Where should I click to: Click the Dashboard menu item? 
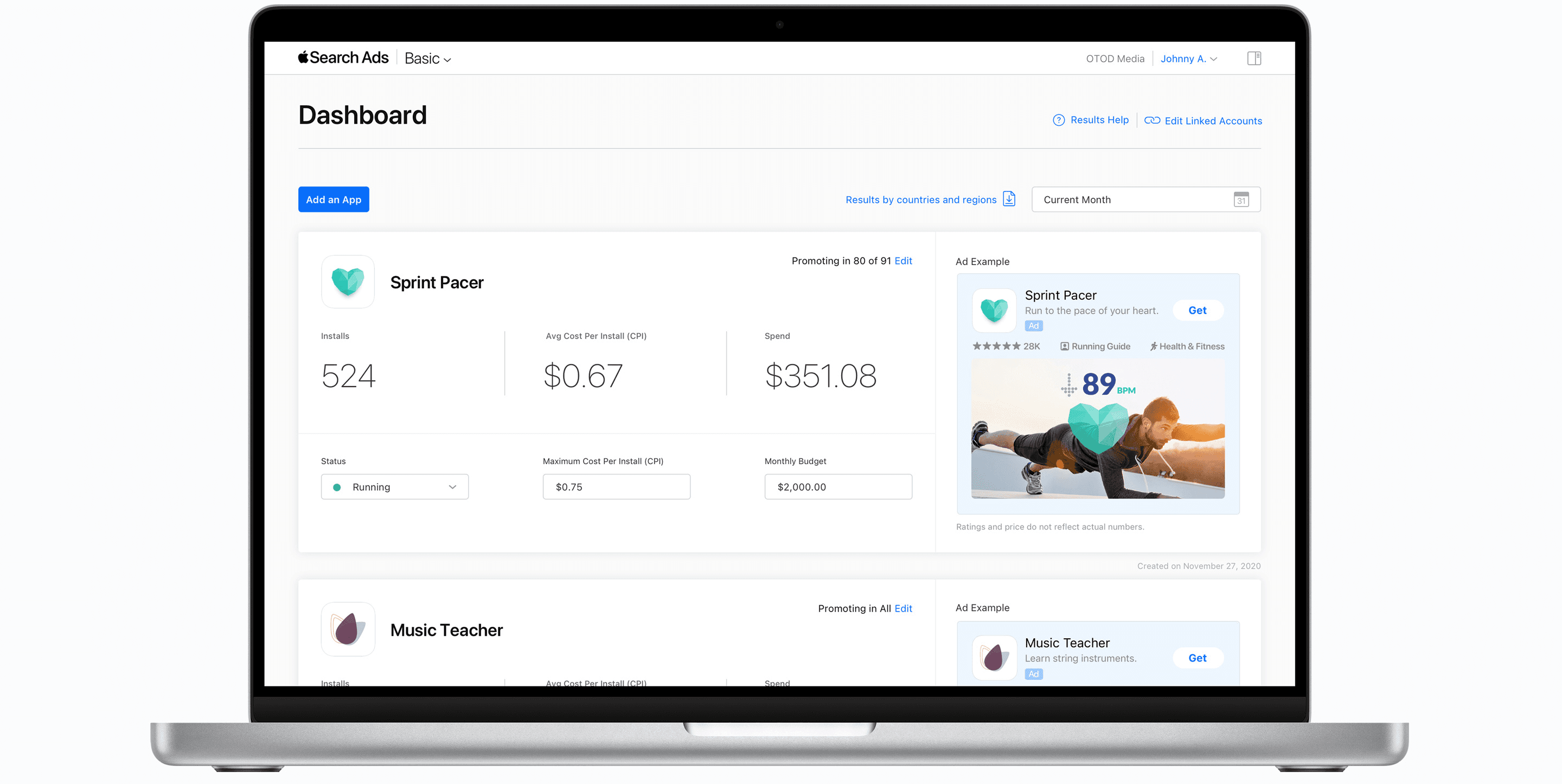(x=362, y=114)
